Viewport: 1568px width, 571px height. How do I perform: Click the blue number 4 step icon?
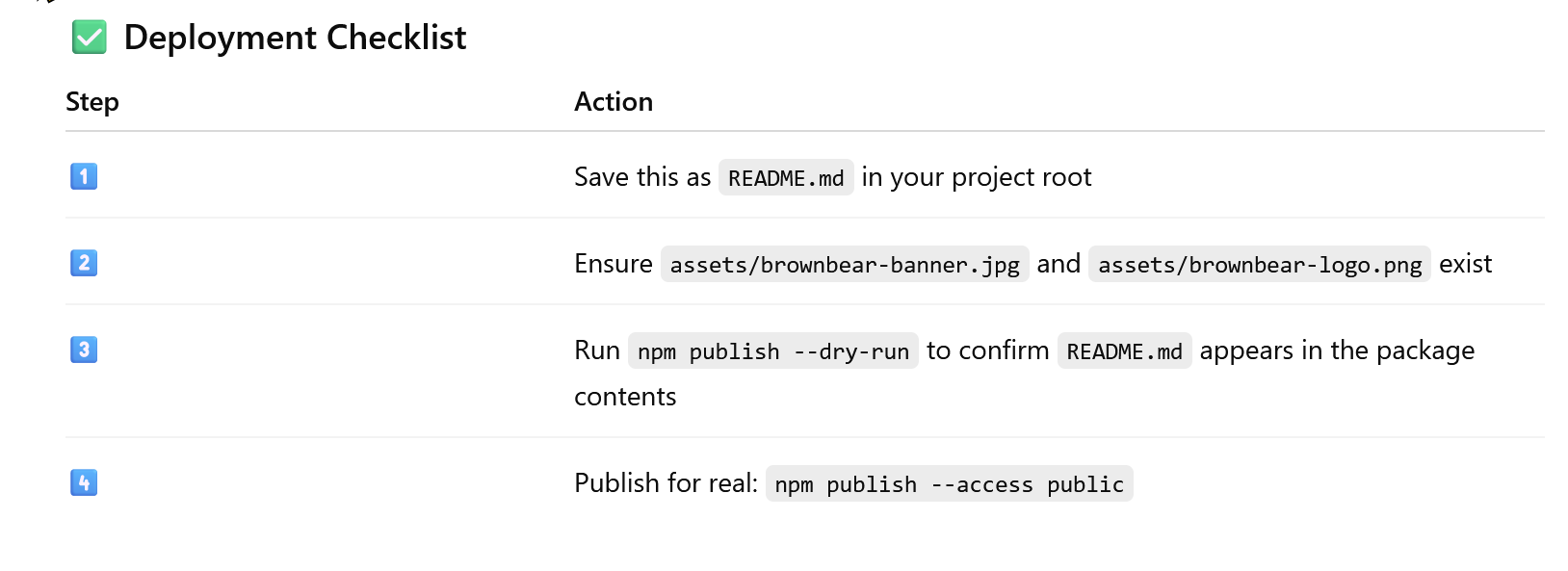(x=84, y=482)
